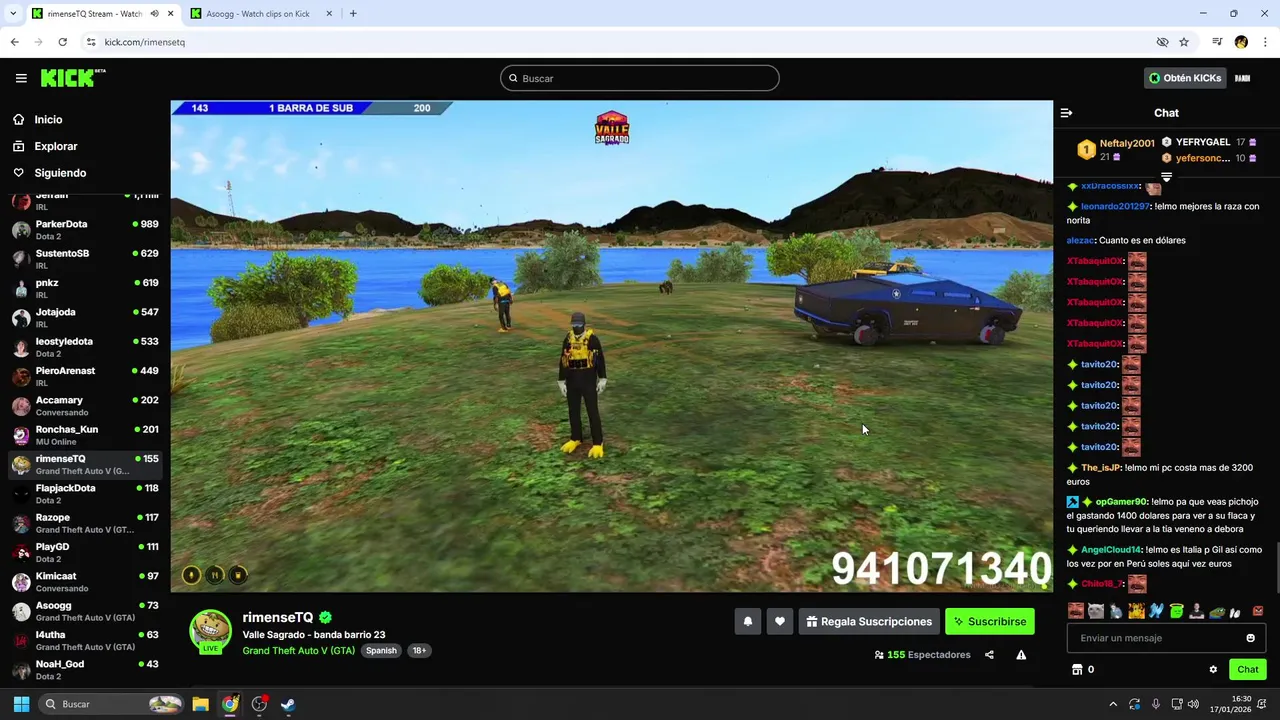The width and height of the screenshot is (1280, 720).
Task: Report the stream using the warning icon
Action: click(1021, 655)
